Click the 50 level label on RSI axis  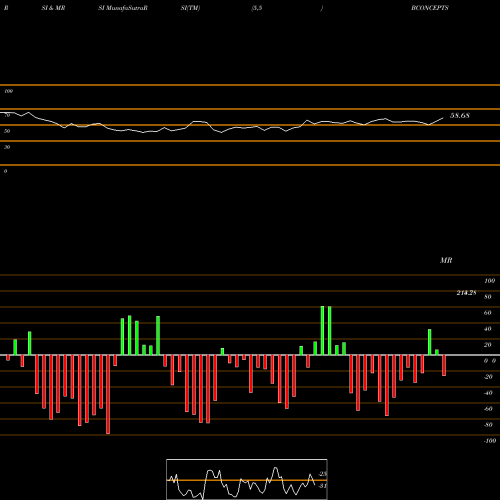pos(7,131)
